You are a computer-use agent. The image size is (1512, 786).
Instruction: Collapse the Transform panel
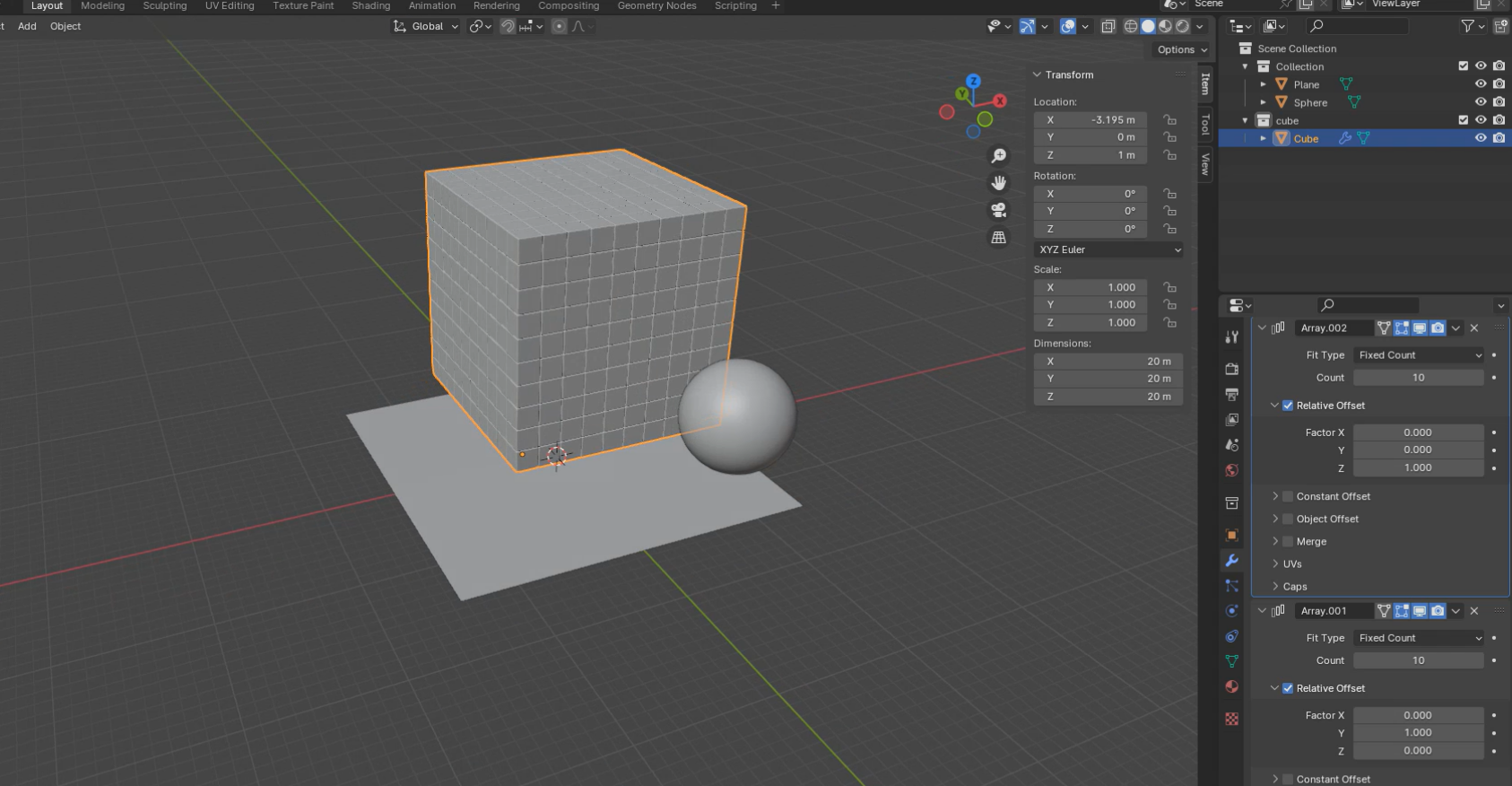tap(1038, 75)
